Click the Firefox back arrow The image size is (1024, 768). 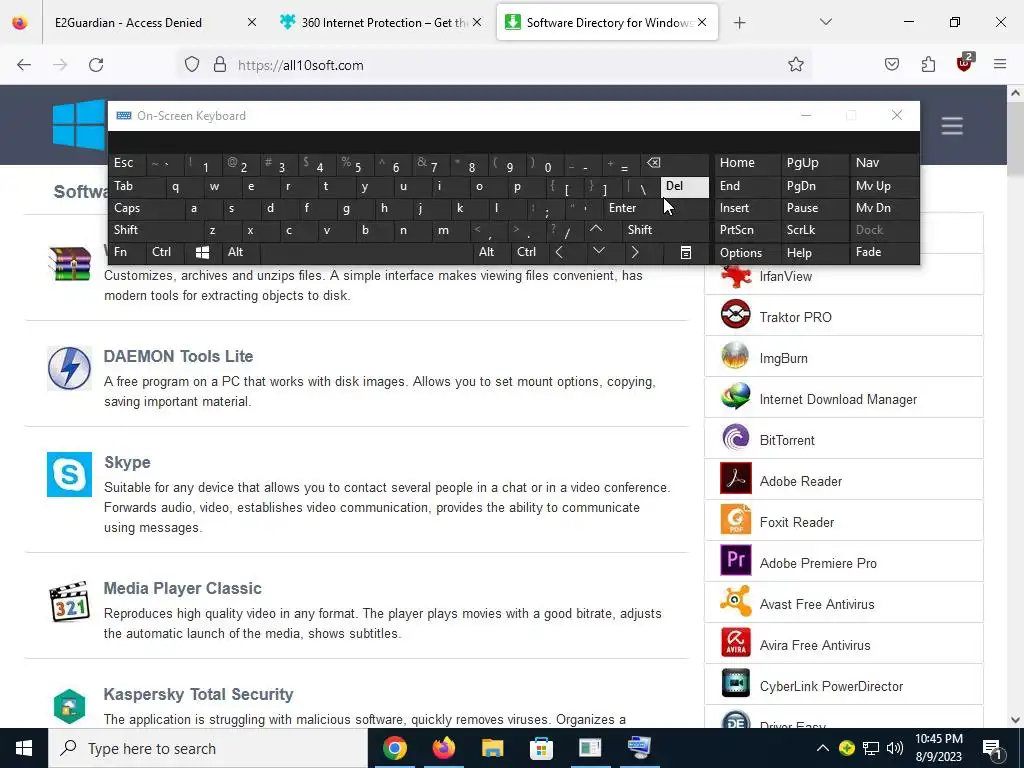pos(24,65)
